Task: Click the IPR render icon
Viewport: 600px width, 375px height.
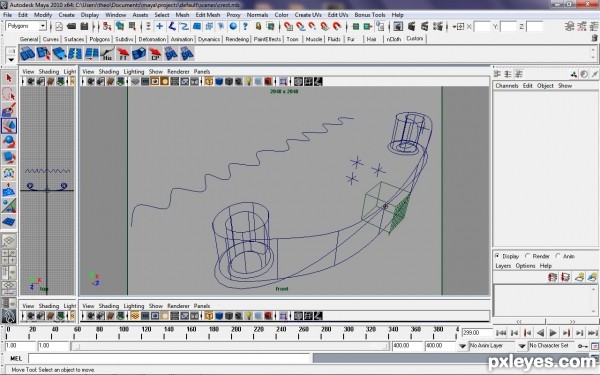Action: pyautogui.click(x=424, y=26)
